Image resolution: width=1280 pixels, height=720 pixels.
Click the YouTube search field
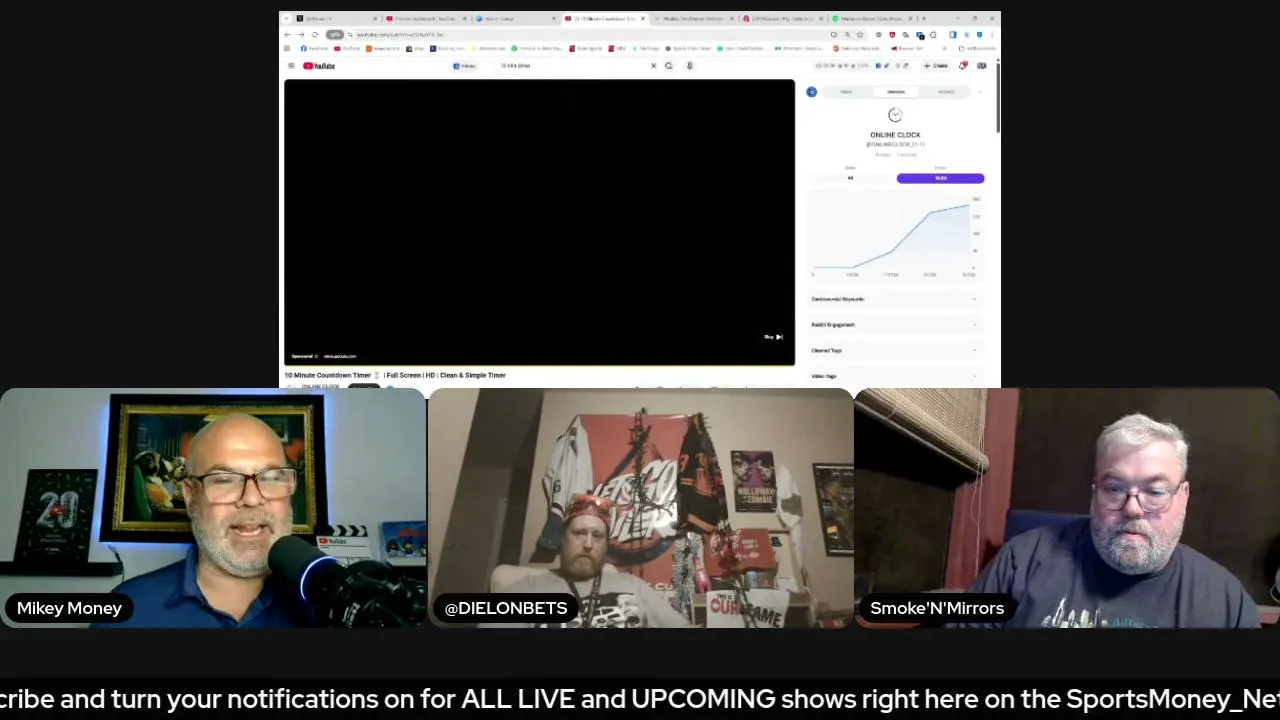tap(572, 66)
